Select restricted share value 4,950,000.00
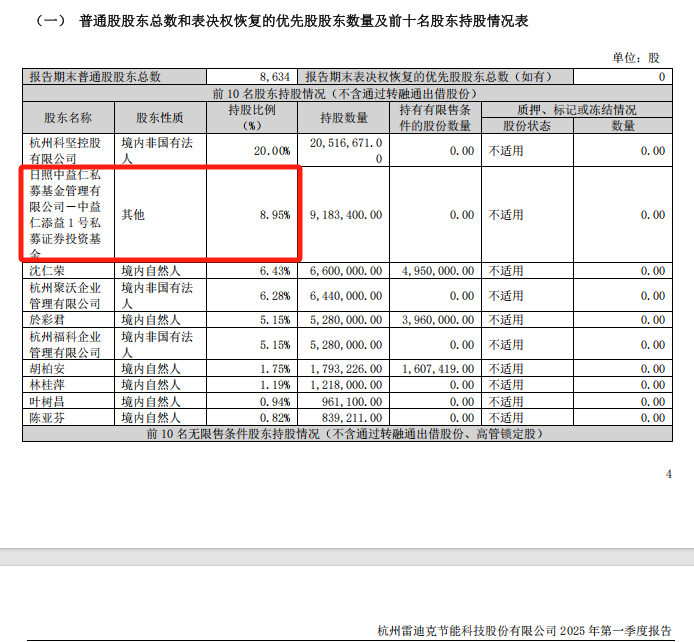 point(438,271)
